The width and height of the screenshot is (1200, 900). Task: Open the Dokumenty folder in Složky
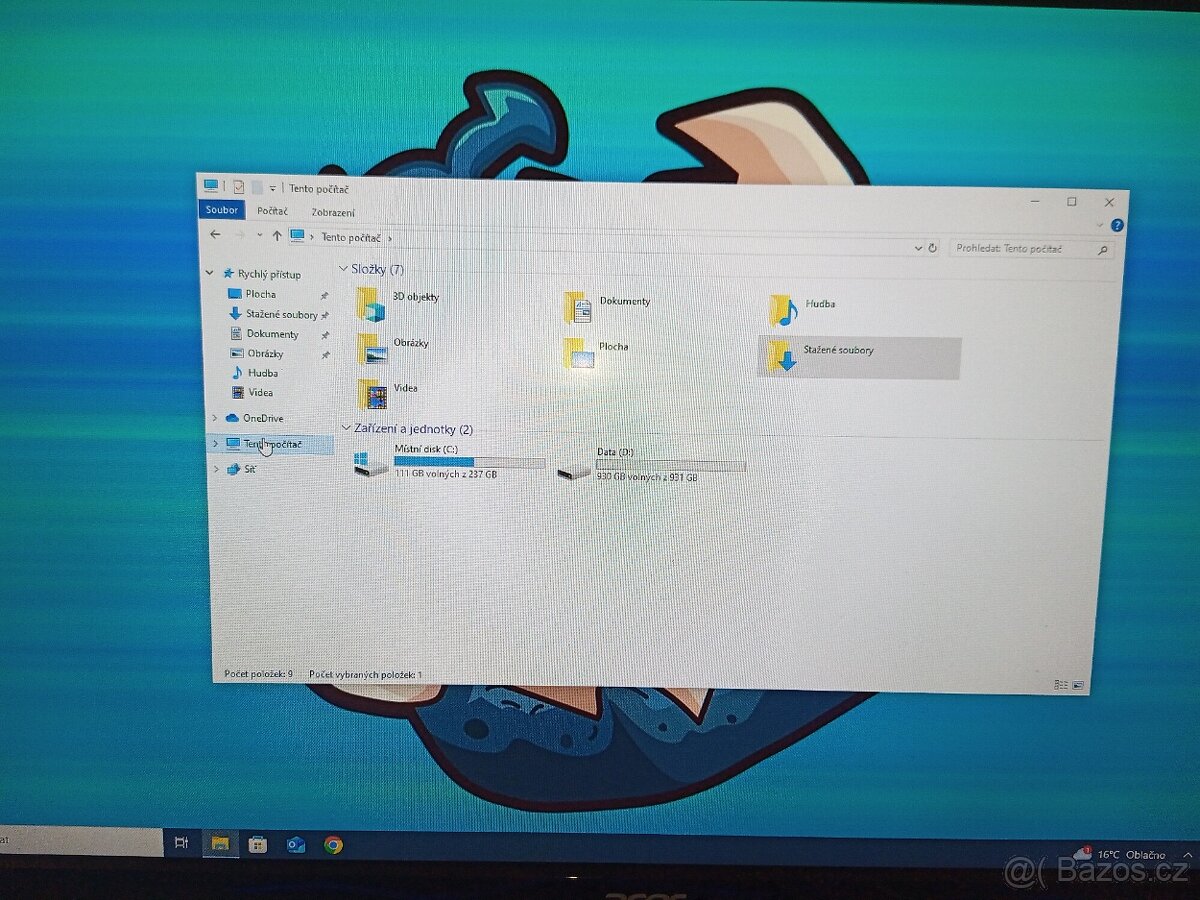(607, 305)
